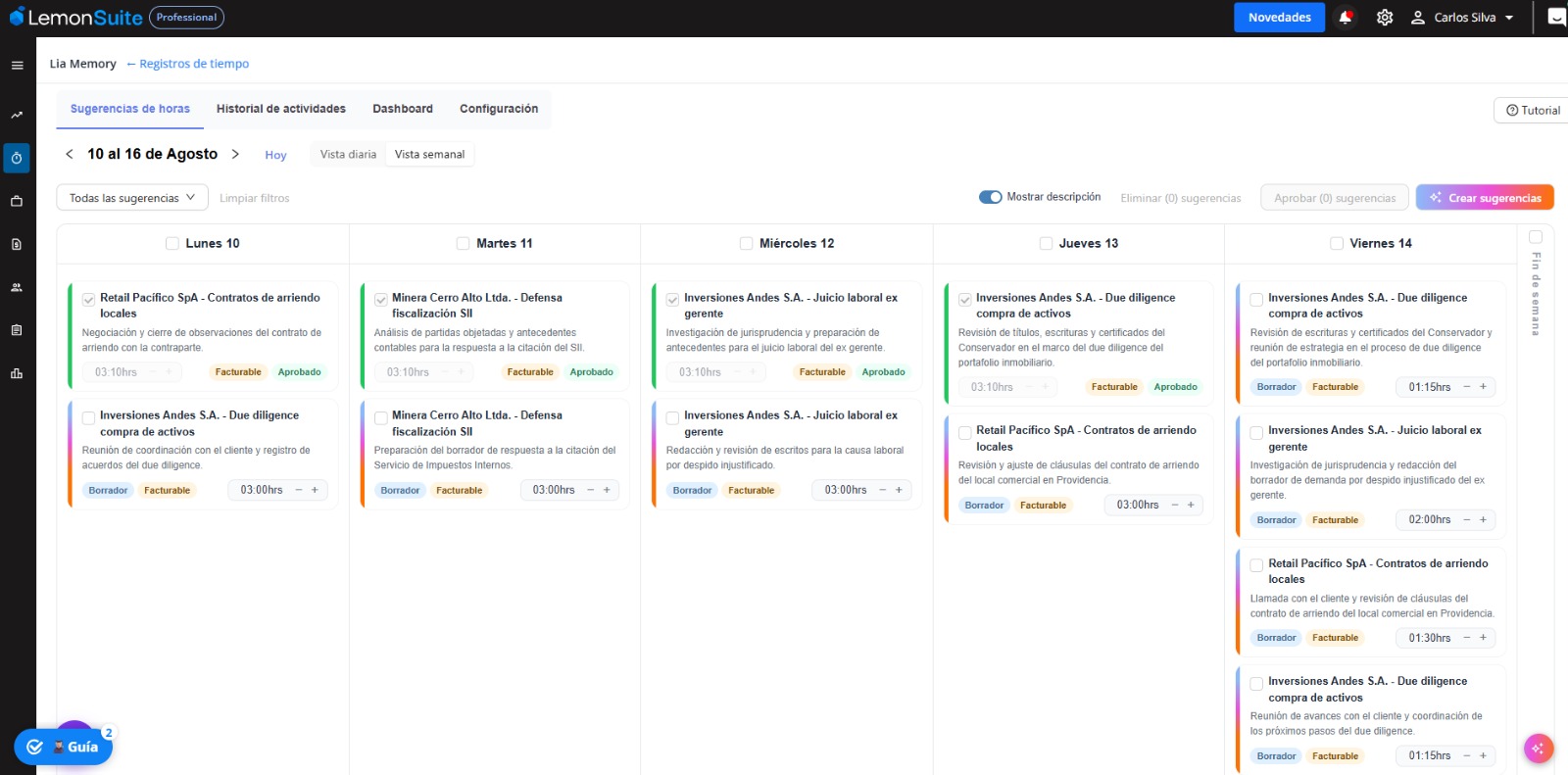Viewport: 1568px width, 775px height.
Task: Expand the Carlos Silva user menu
Action: [x=1463, y=18]
